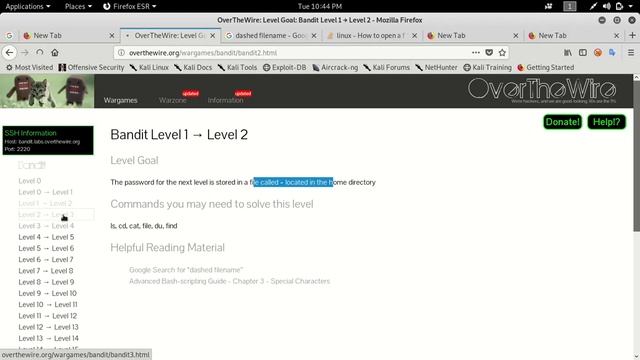
Task: Open Wargames menu on site header
Action: pos(120,100)
